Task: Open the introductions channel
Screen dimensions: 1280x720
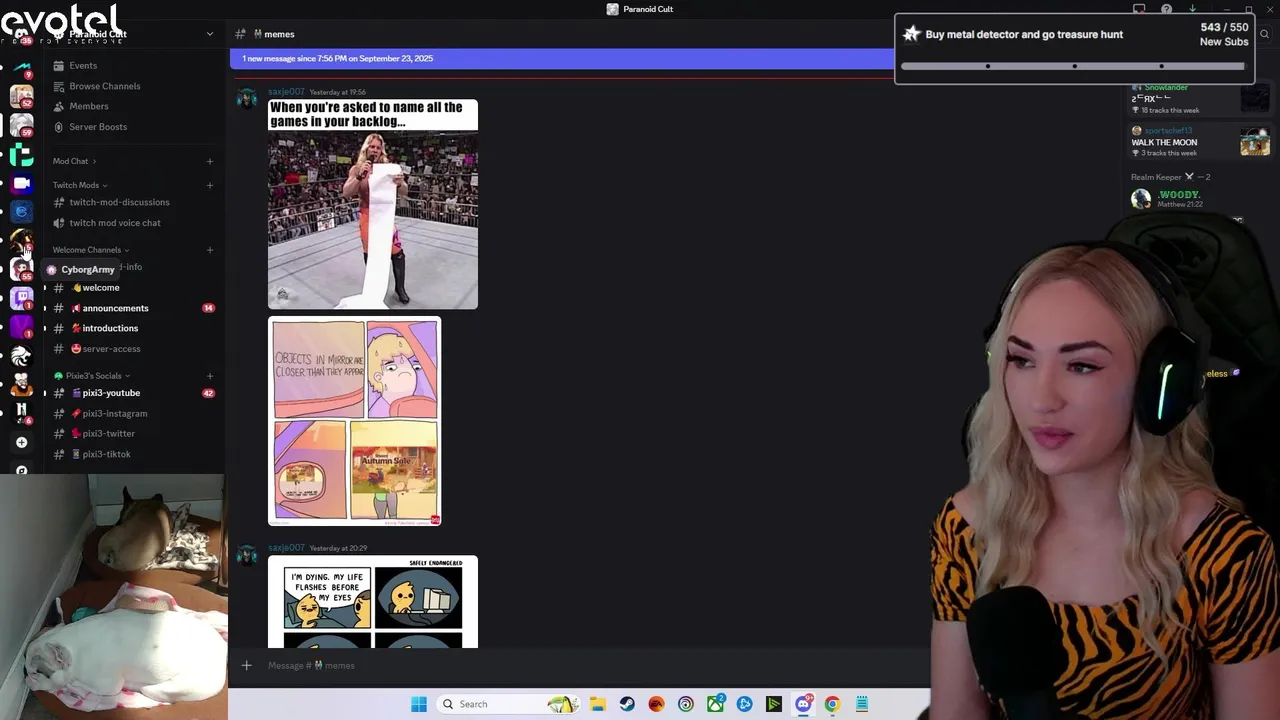Action: tap(110, 328)
